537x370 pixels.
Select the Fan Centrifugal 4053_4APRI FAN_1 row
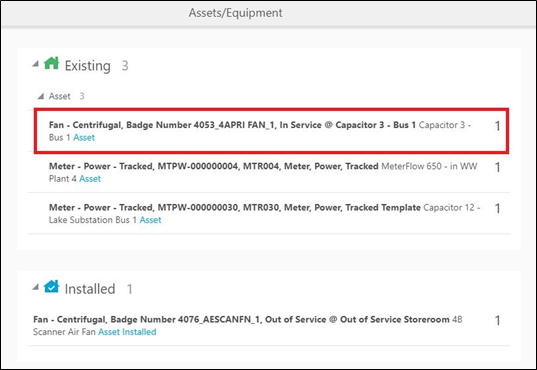(x=271, y=131)
